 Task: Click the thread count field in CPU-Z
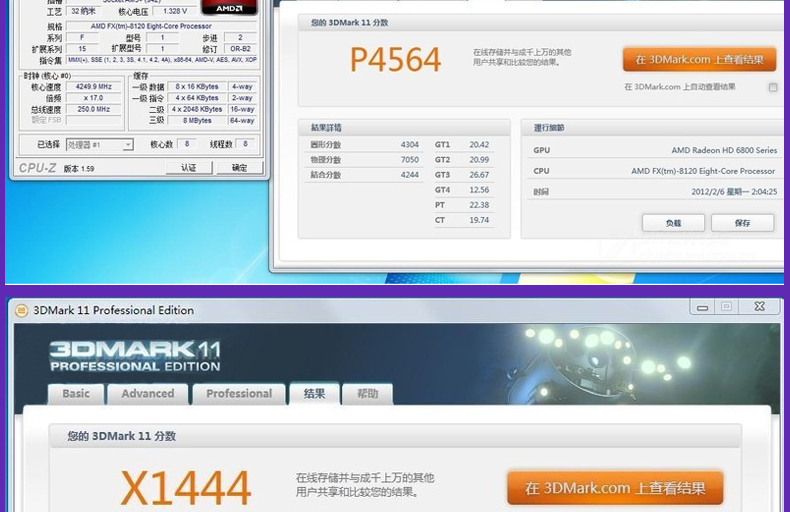coord(245,144)
